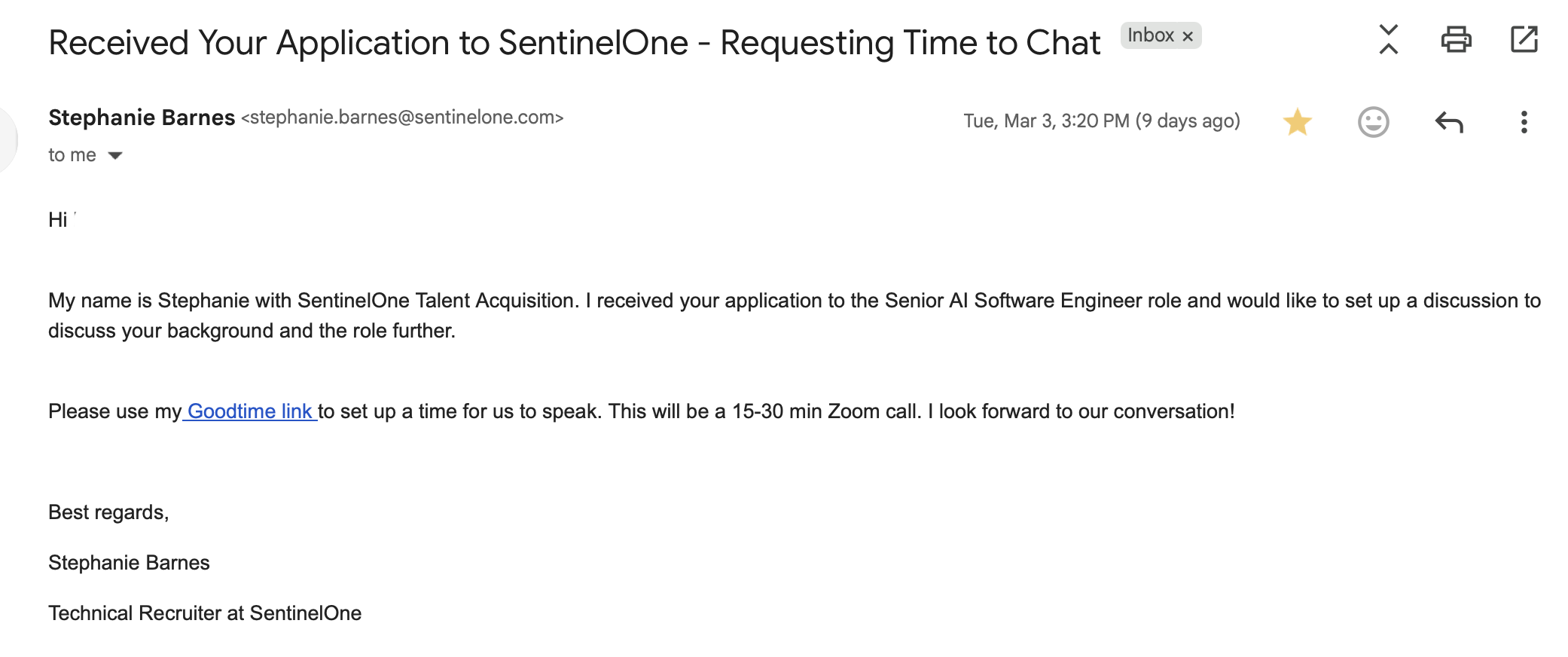Deselect the starred state of the email

point(1297,121)
